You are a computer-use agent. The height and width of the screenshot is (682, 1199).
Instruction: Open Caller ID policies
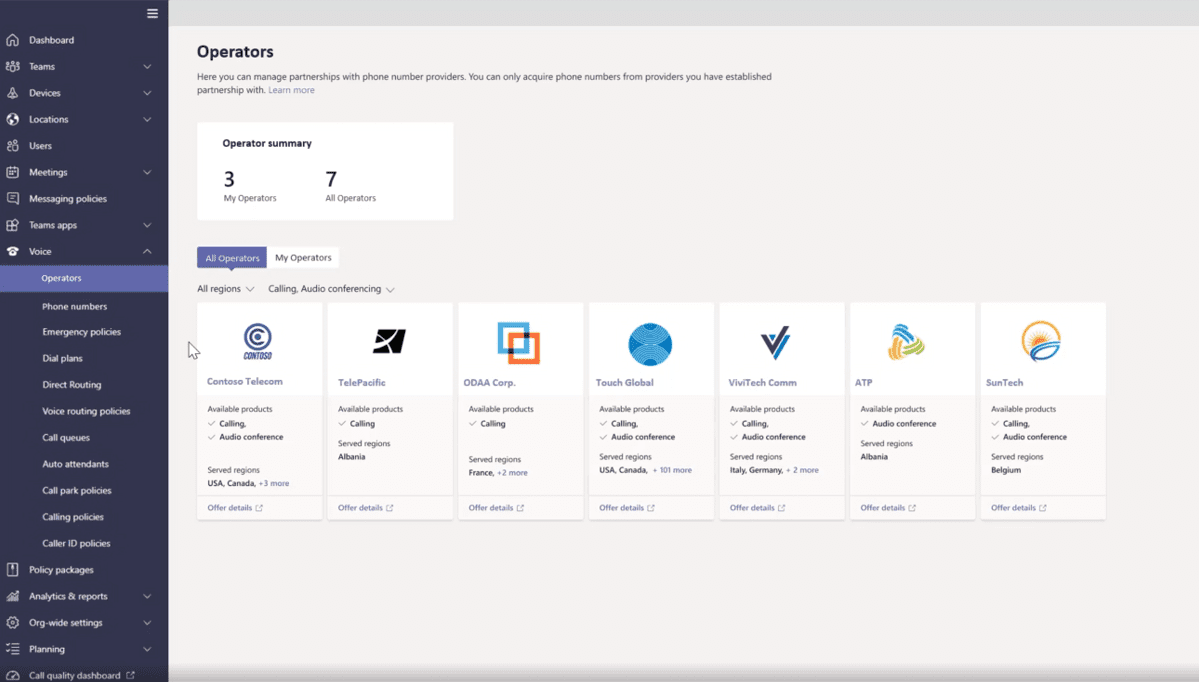[76, 544]
